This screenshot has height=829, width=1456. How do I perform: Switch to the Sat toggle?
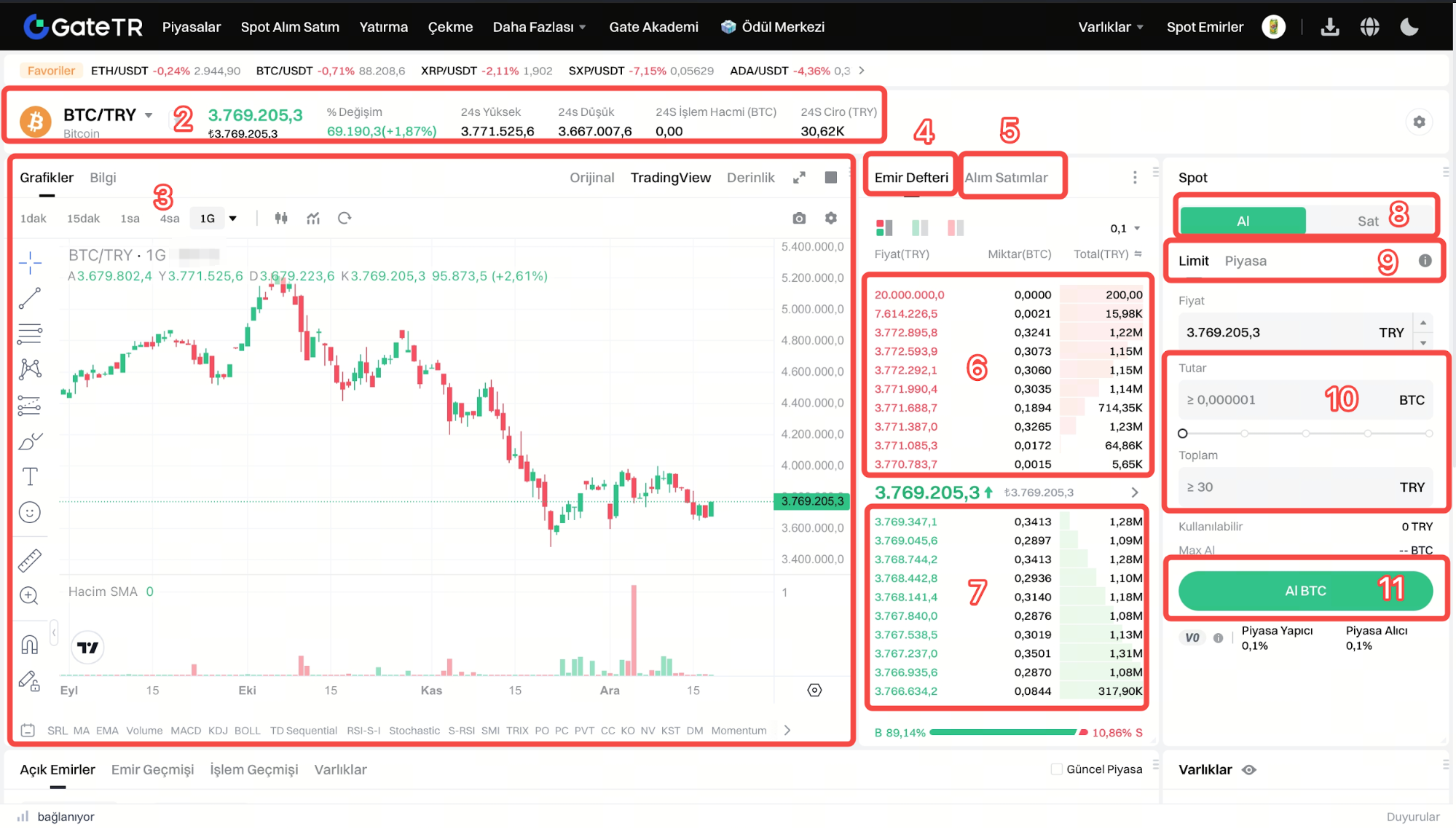tap(1368, 221)
